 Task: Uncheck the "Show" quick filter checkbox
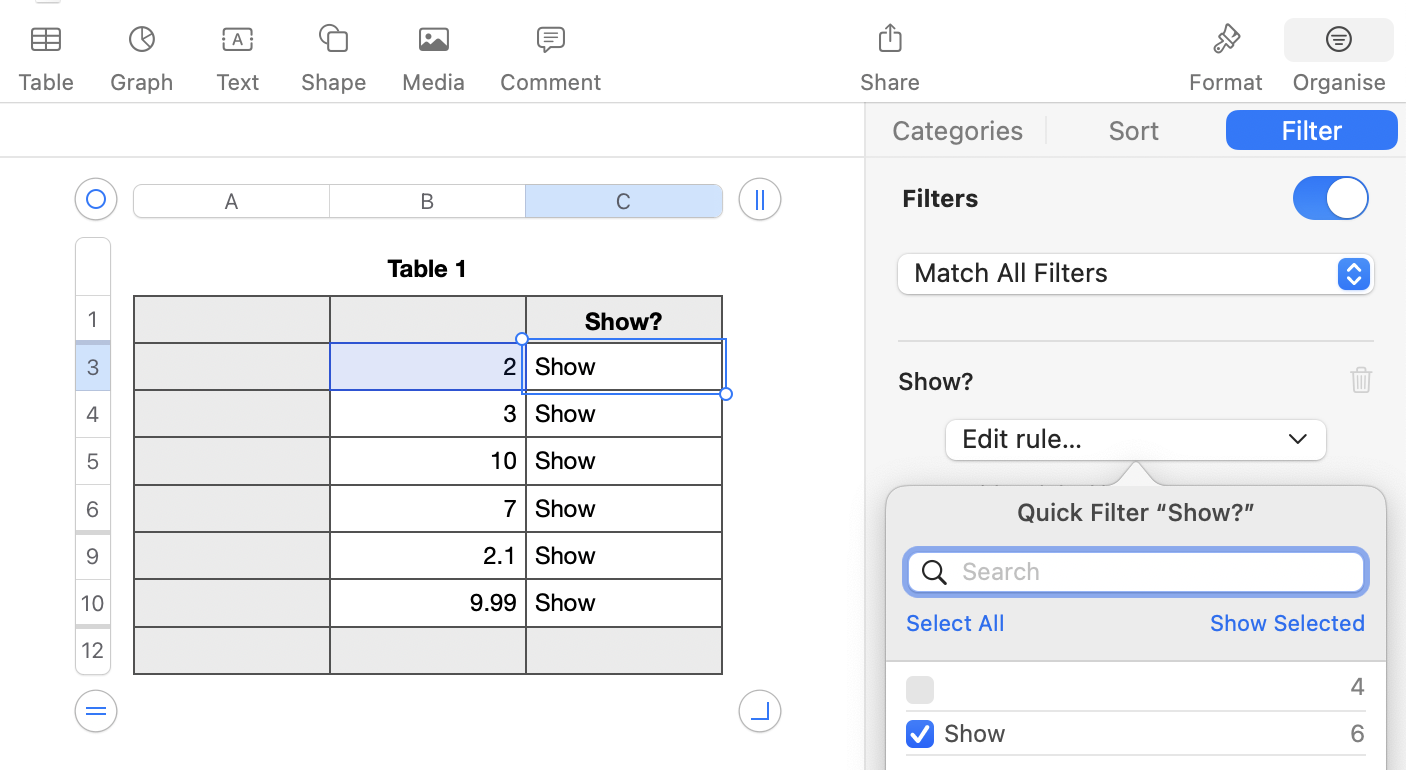[x=920, y=734]
